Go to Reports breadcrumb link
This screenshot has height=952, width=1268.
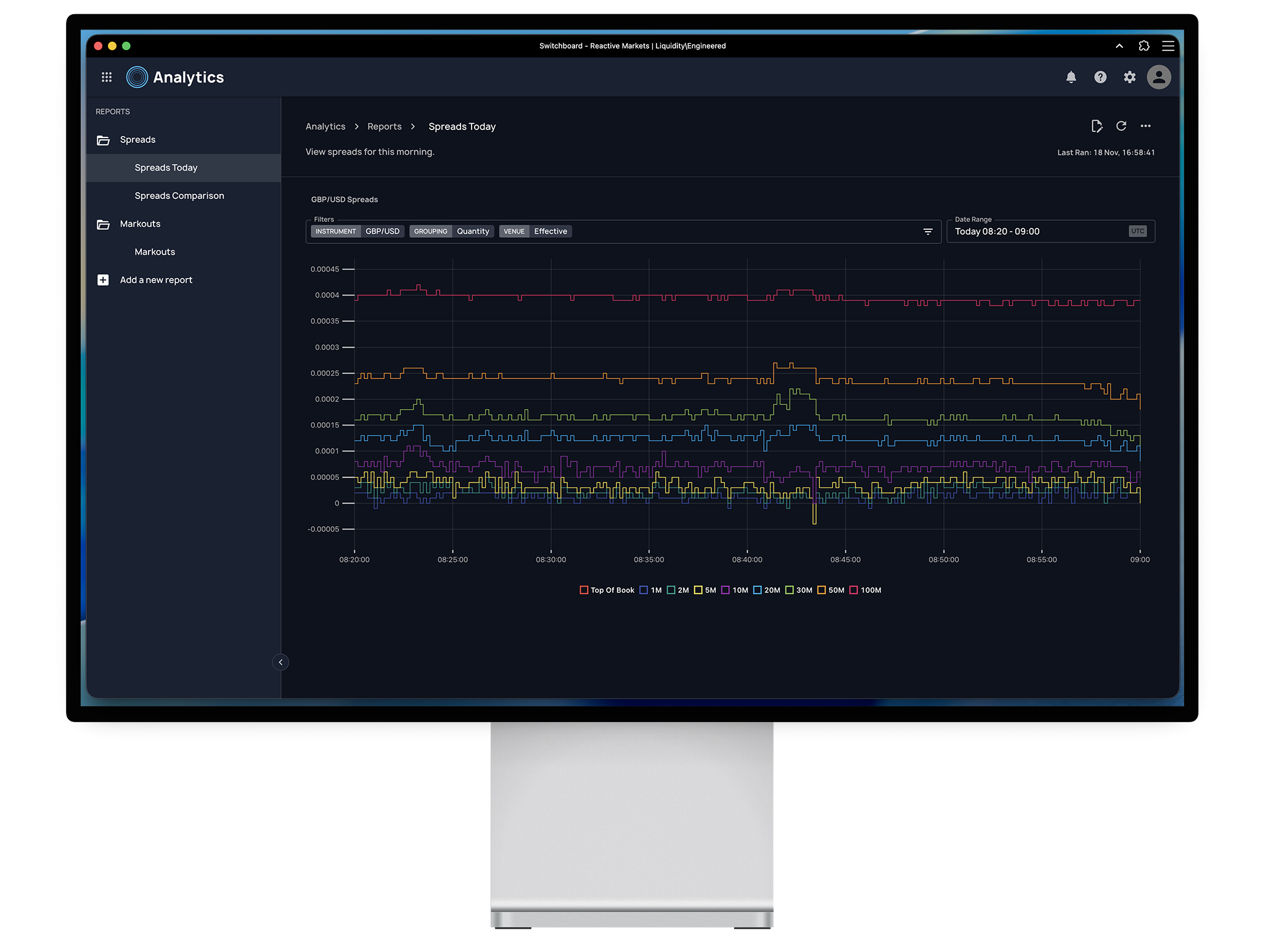pos(384,127)
